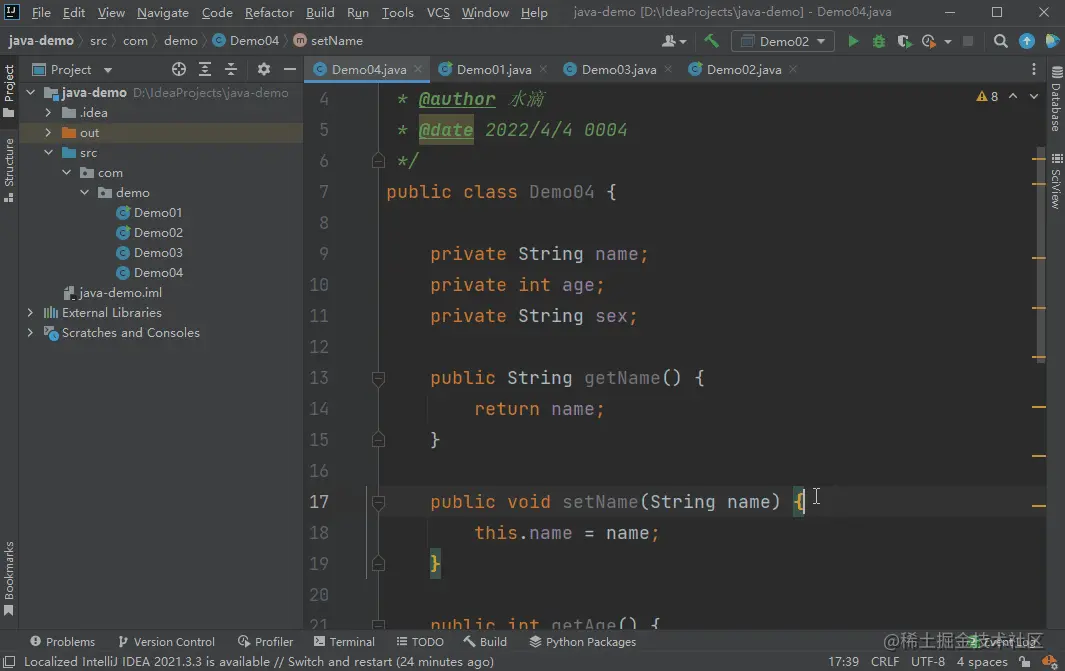1065x671 pixels.
Task: Click the Build project hammer icon
Action: [x=711, y=41]
